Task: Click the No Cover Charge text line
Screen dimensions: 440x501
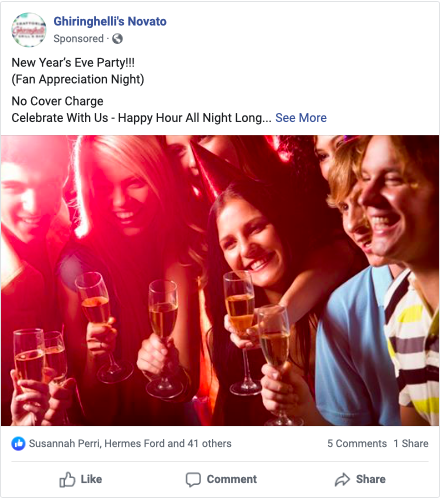Action: [57, 101]
